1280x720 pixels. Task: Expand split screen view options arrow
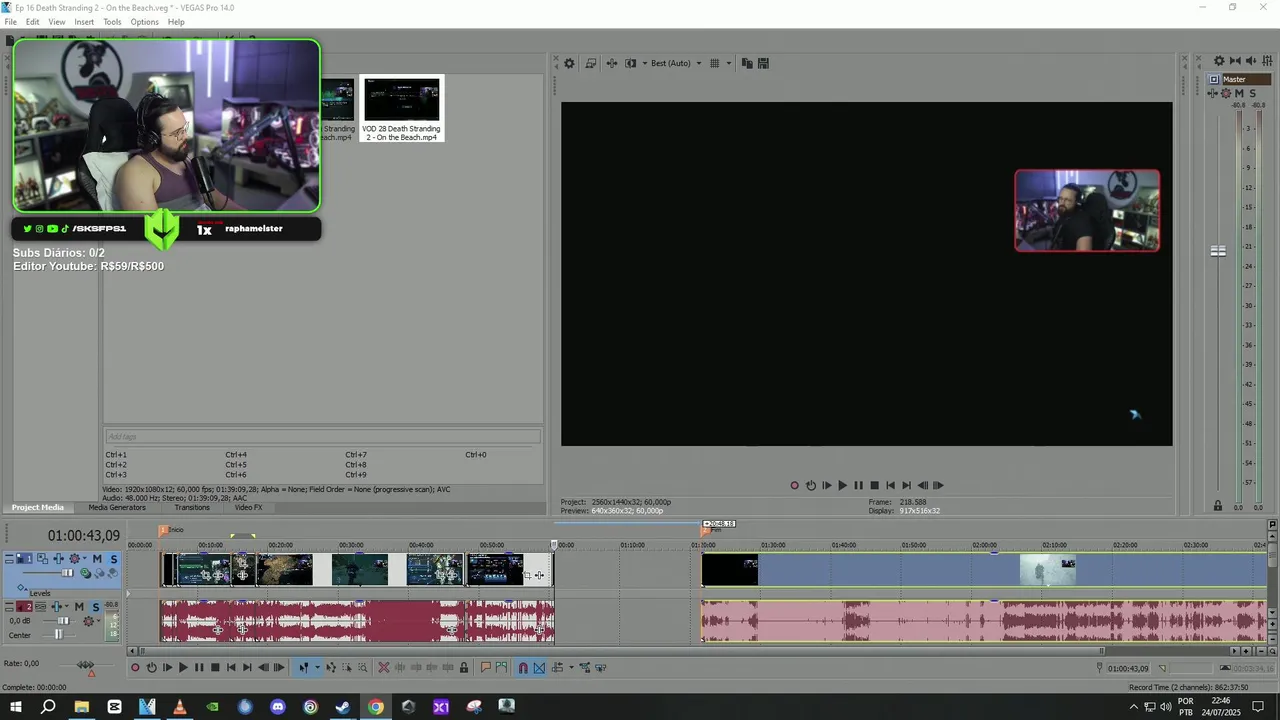click(x=643, y=63)
